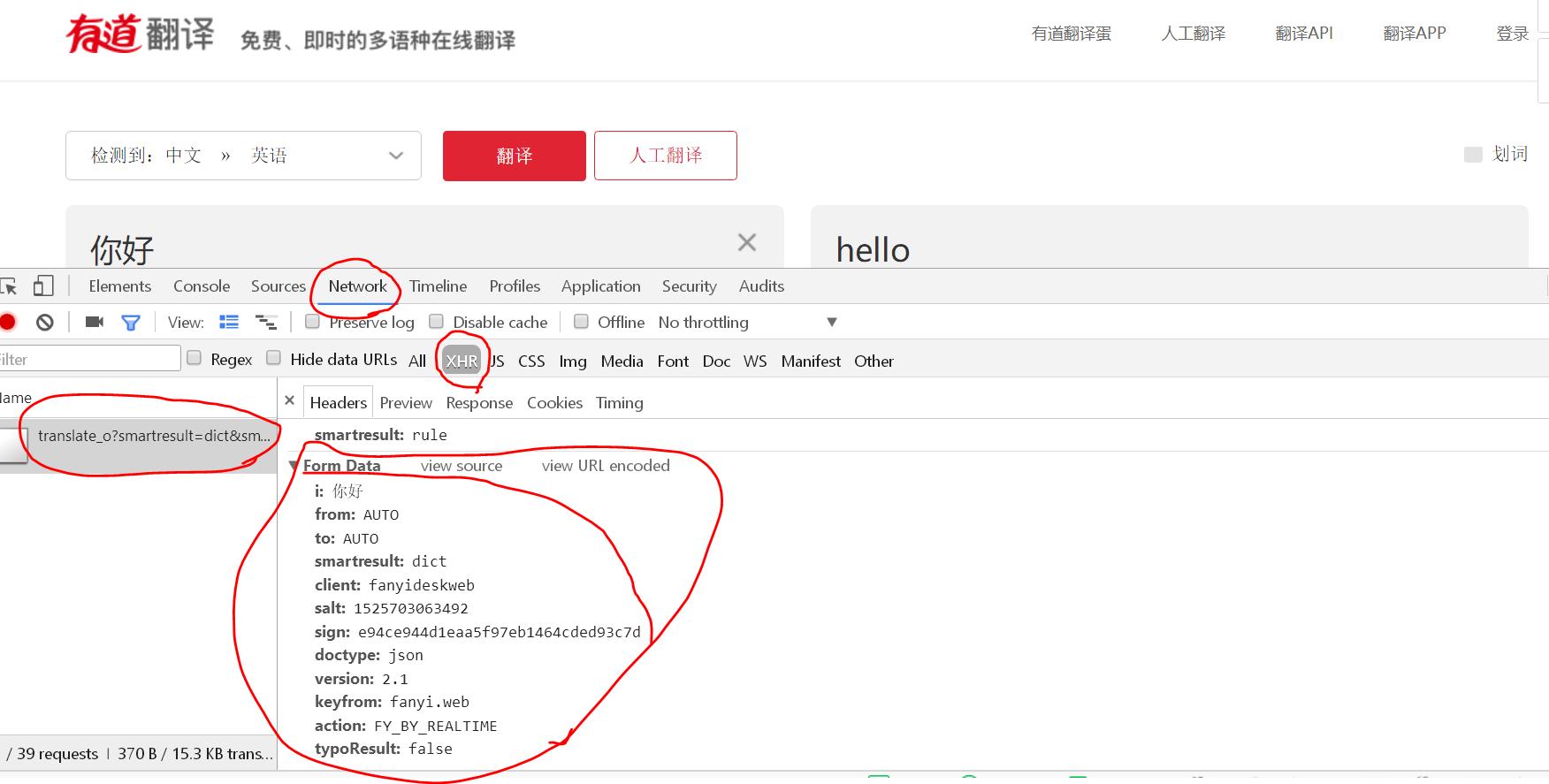Check the Disable cache checkbox
1549x784 pixels.
(436, 322)
